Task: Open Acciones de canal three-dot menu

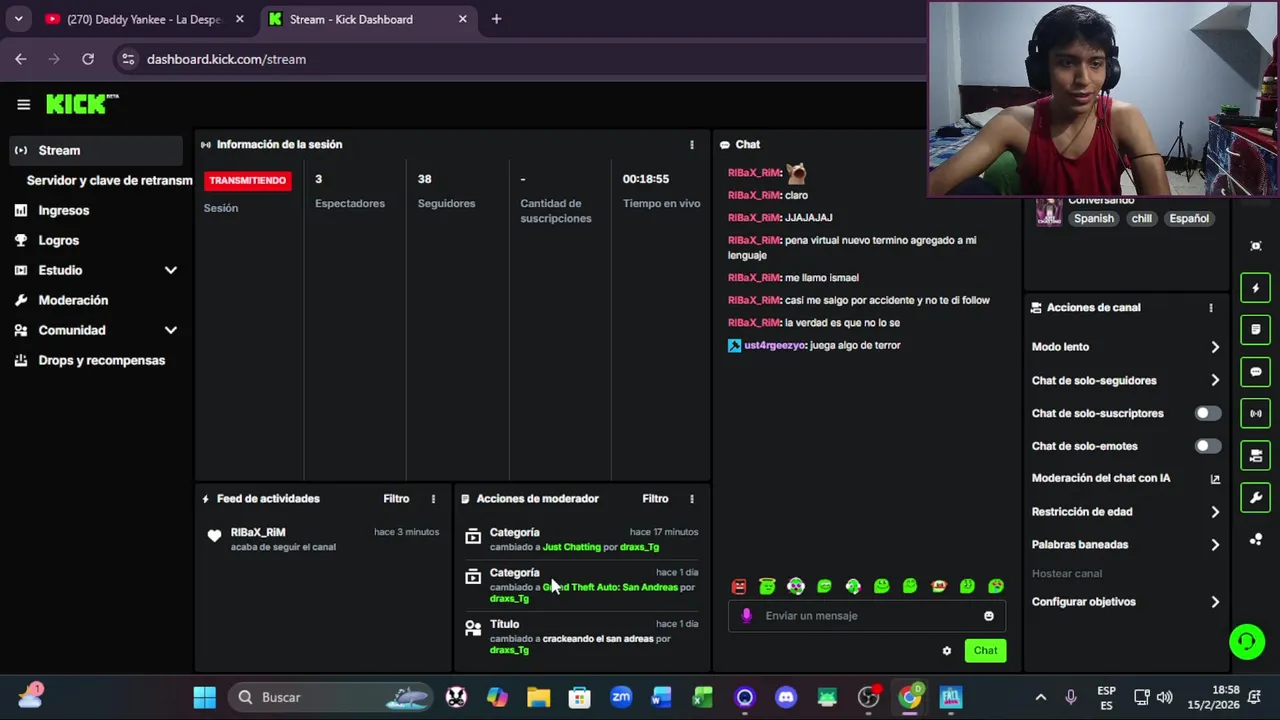Action: point(1211,308)
